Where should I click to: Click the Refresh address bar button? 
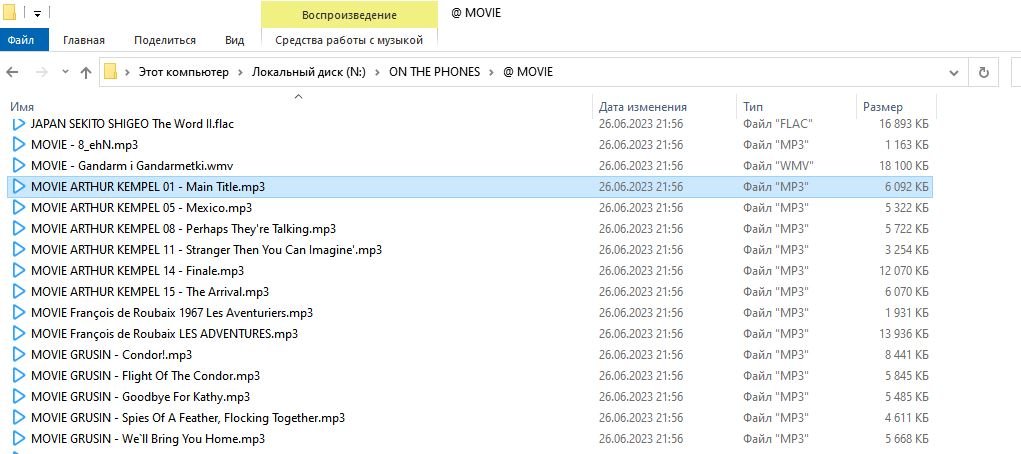click(984, 72)
